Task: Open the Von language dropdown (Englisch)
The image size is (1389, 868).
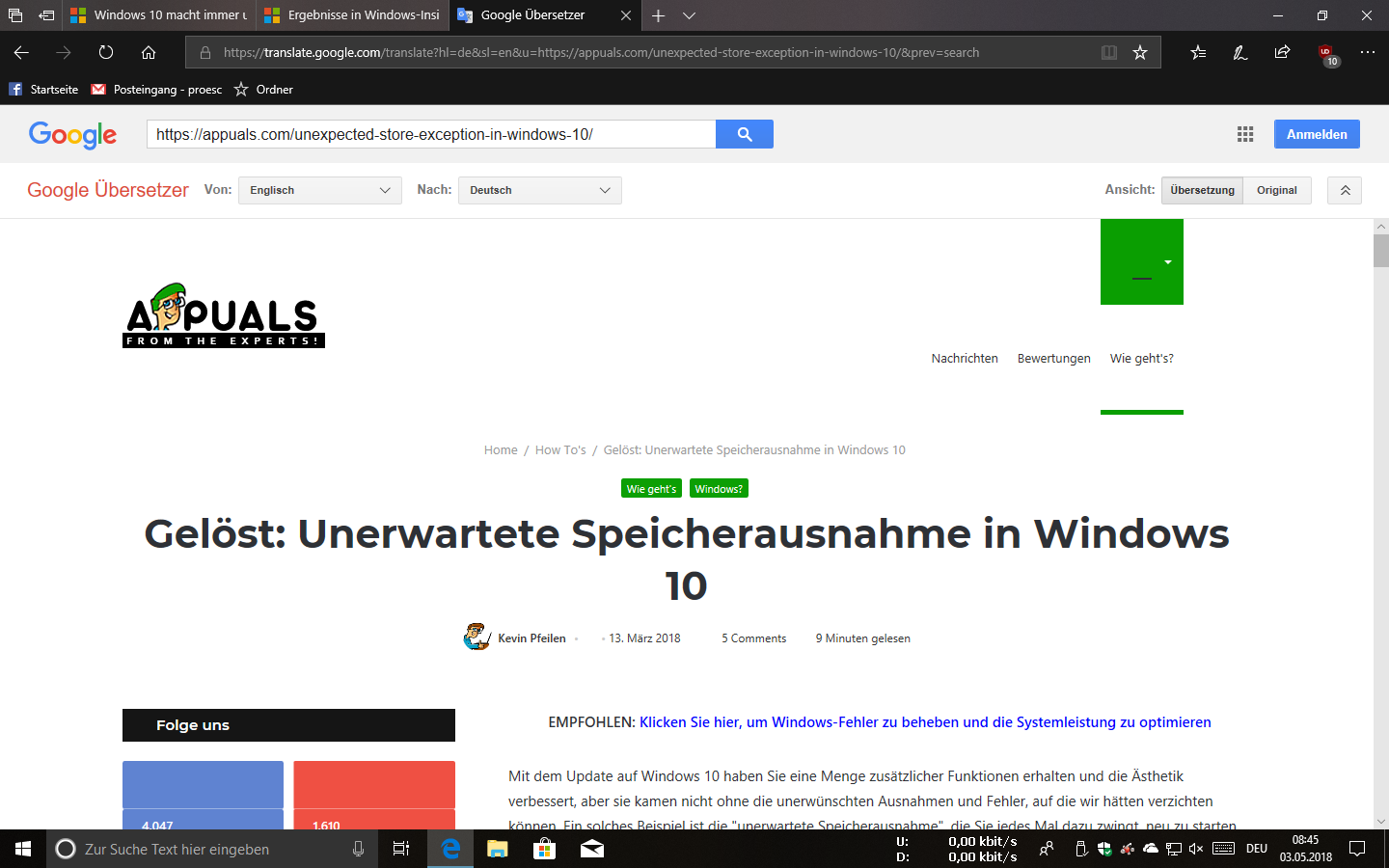Action: point(320,190)
